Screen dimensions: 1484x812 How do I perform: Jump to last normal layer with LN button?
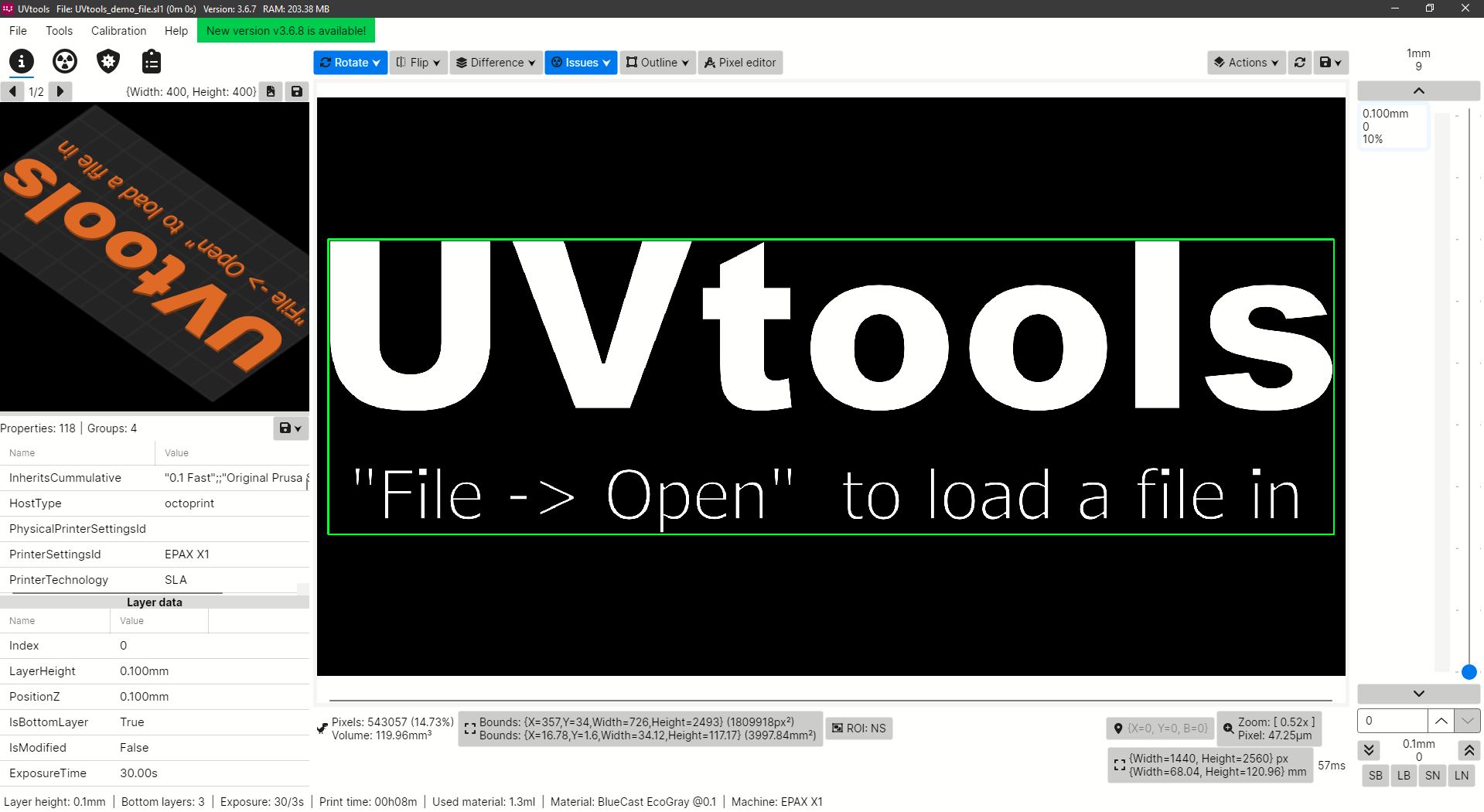pyautogui.click(x=1460, y=776)
